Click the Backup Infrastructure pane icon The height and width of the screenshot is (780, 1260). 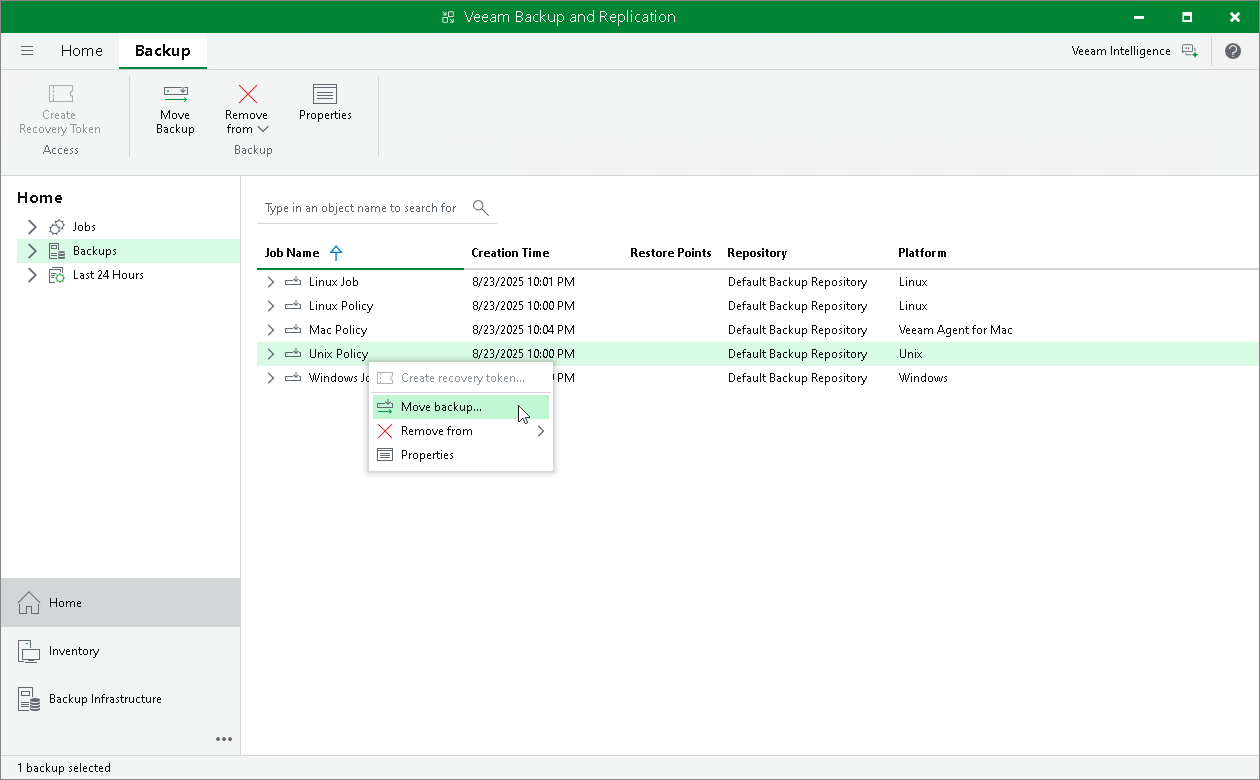point(29,699)
